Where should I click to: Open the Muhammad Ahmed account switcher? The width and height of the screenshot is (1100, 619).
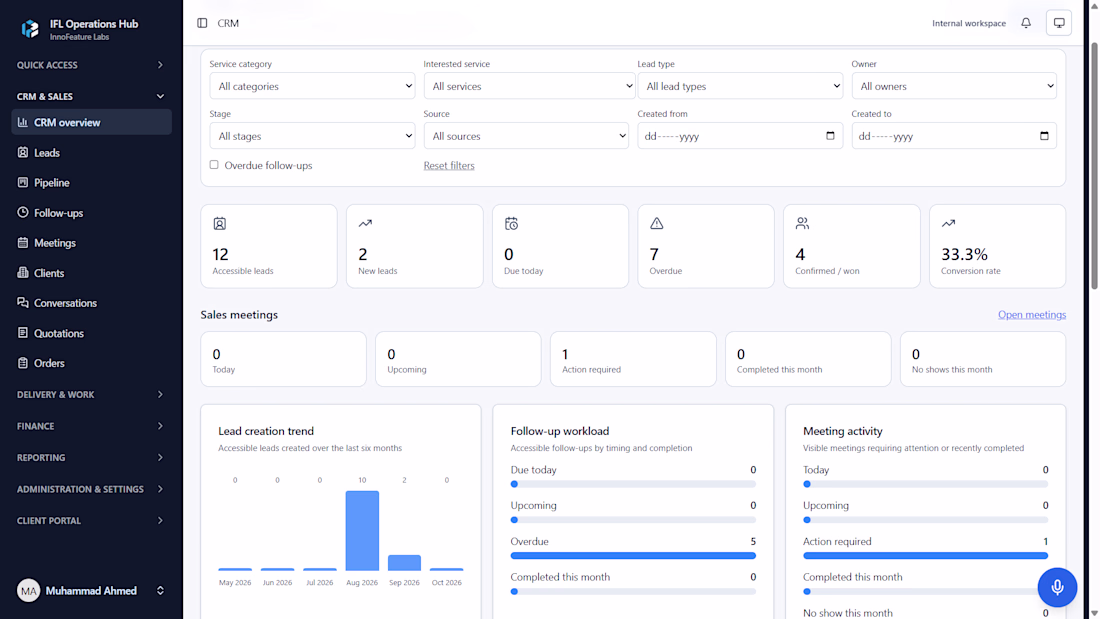(91, 591)
